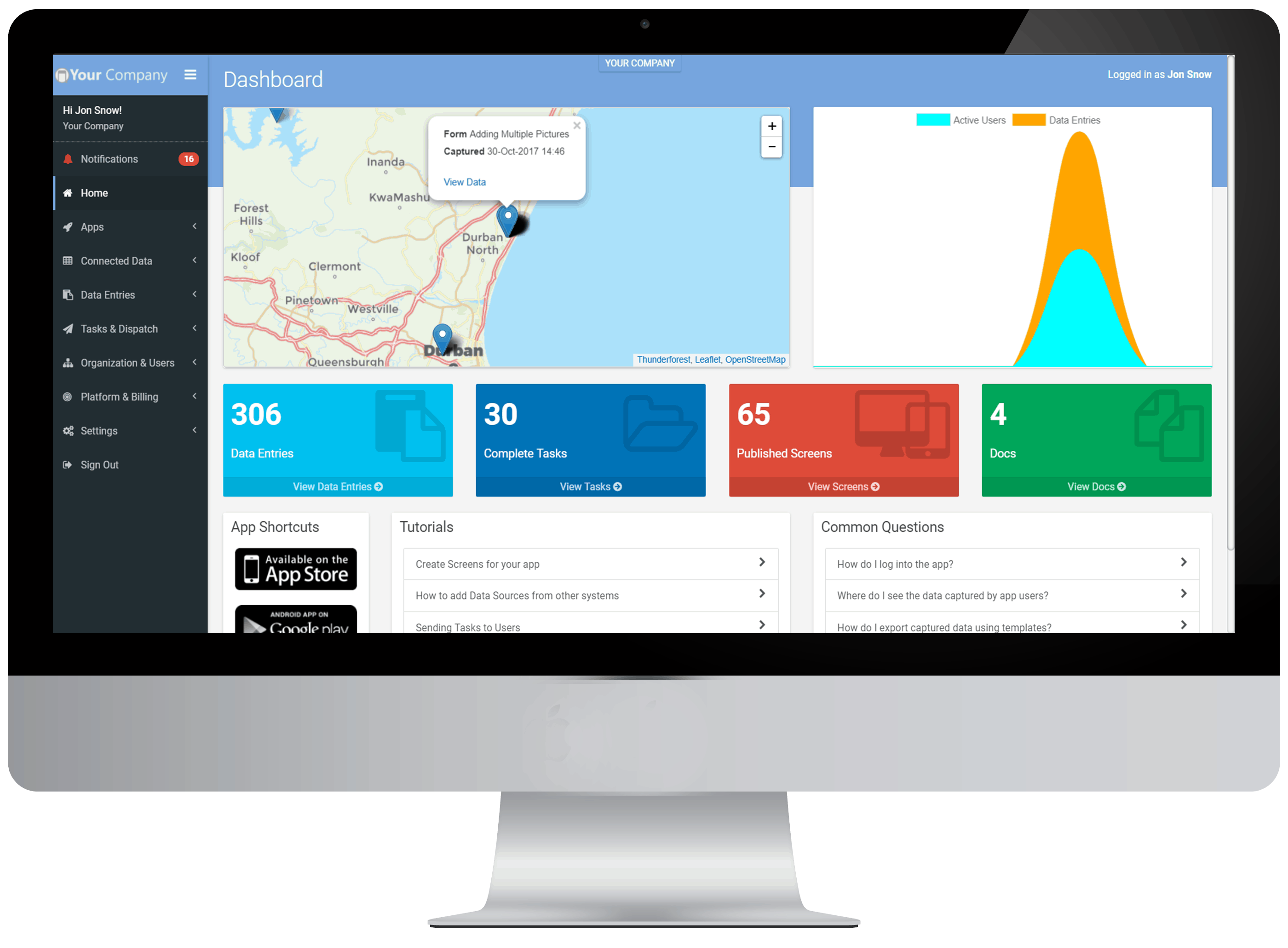Expand the Data Entries menu item
Viewport: 1288px width, 948px height.
point(196,294)
